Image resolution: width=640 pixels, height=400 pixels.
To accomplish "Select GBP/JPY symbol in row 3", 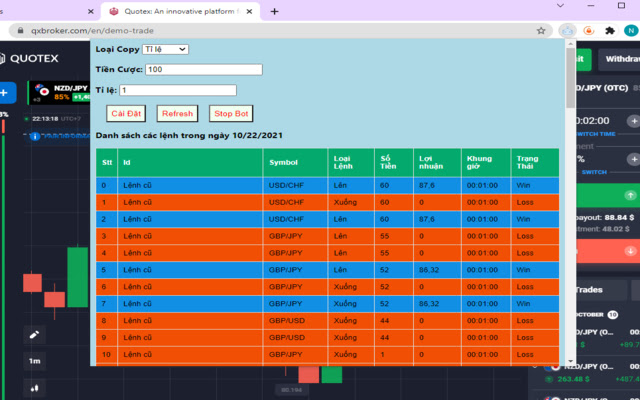I will (x=286, y=236).
